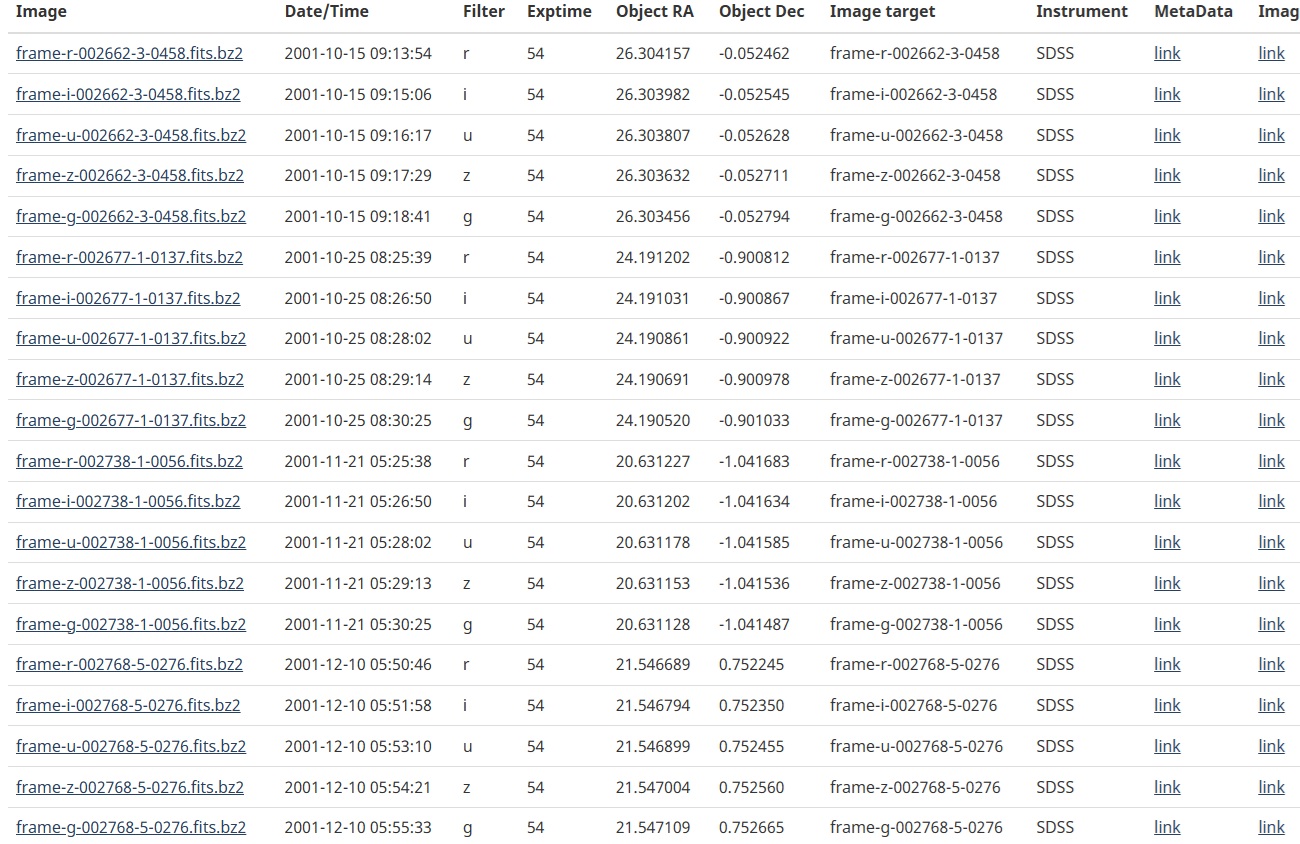Open MetaData link for frame-g-002768-5-0276
1300x844 pixels.
(1166, 827)
